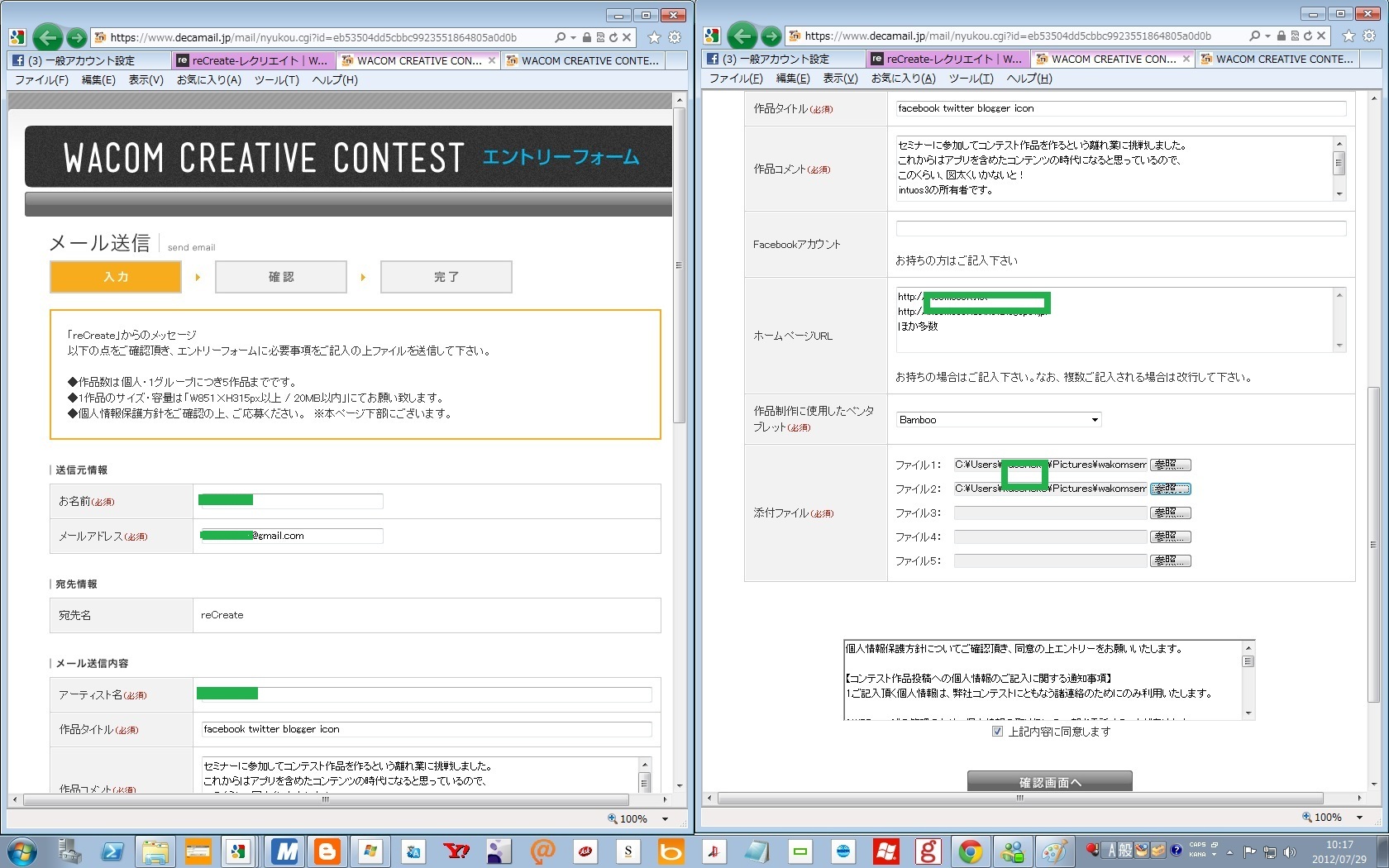Image resolution: width=1389 pixels, height=868 pixels.
Task: Open お気に入り(A) menu in the left window
Action: [208, 80]
